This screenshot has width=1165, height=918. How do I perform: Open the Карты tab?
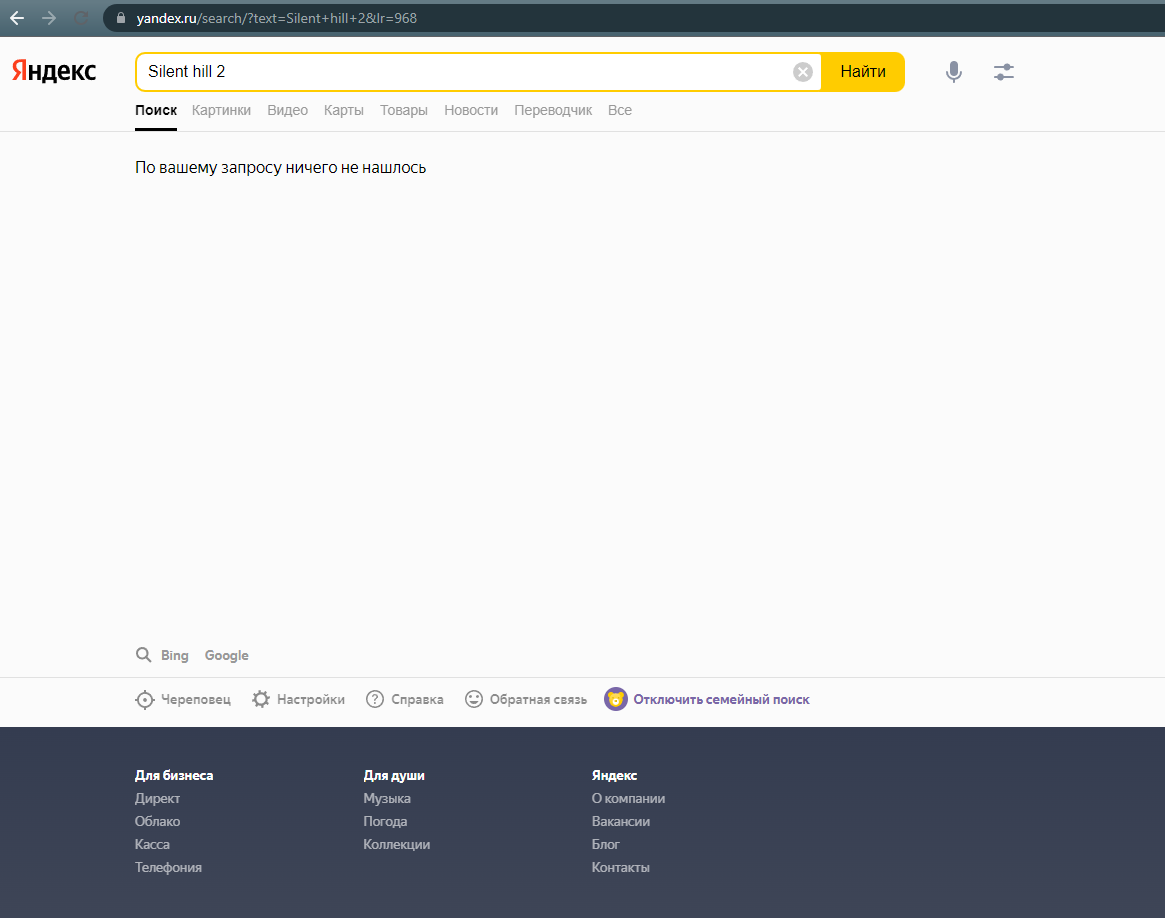point(344,110)
